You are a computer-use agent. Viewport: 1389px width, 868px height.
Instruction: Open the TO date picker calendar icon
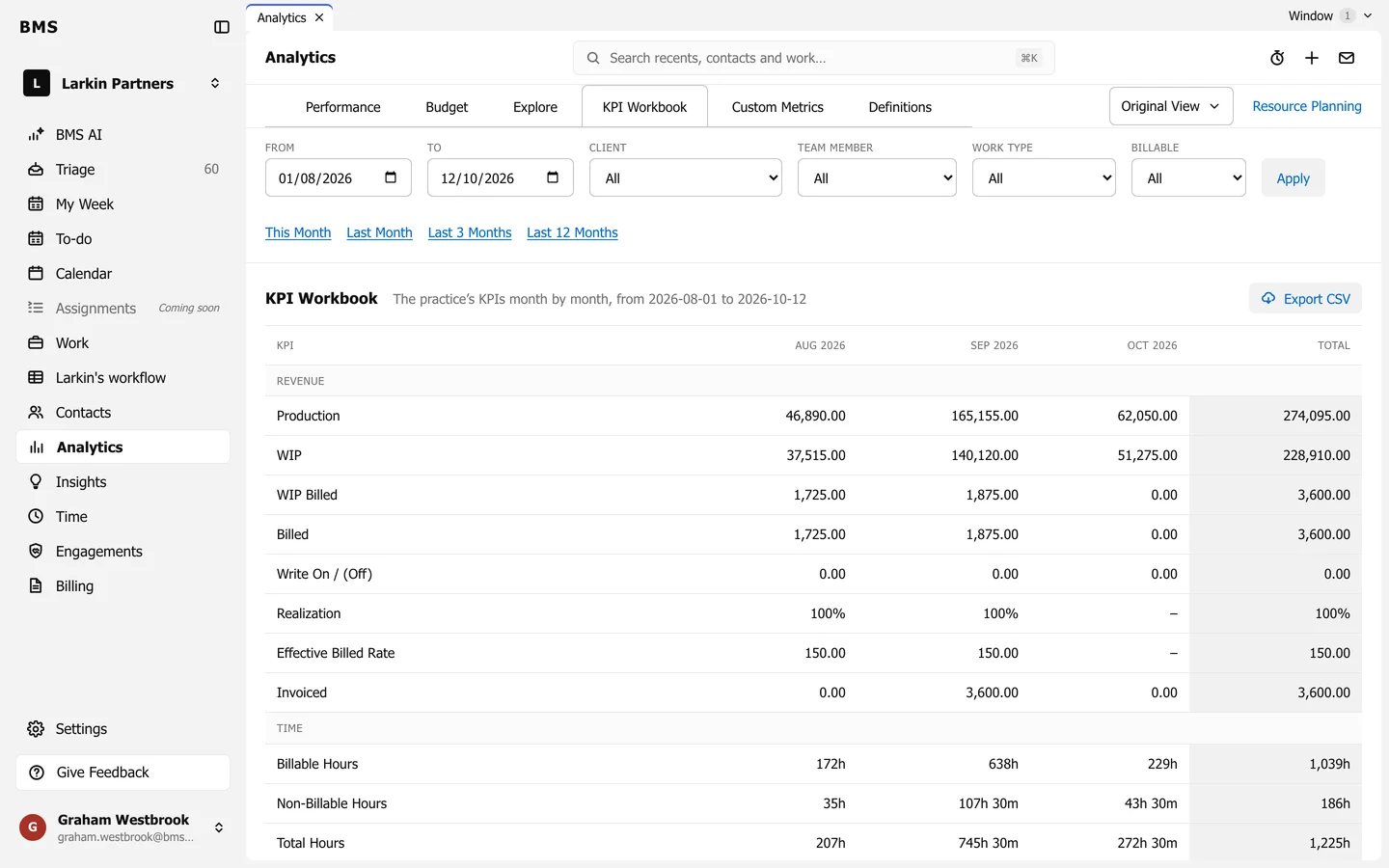point(553,177)
